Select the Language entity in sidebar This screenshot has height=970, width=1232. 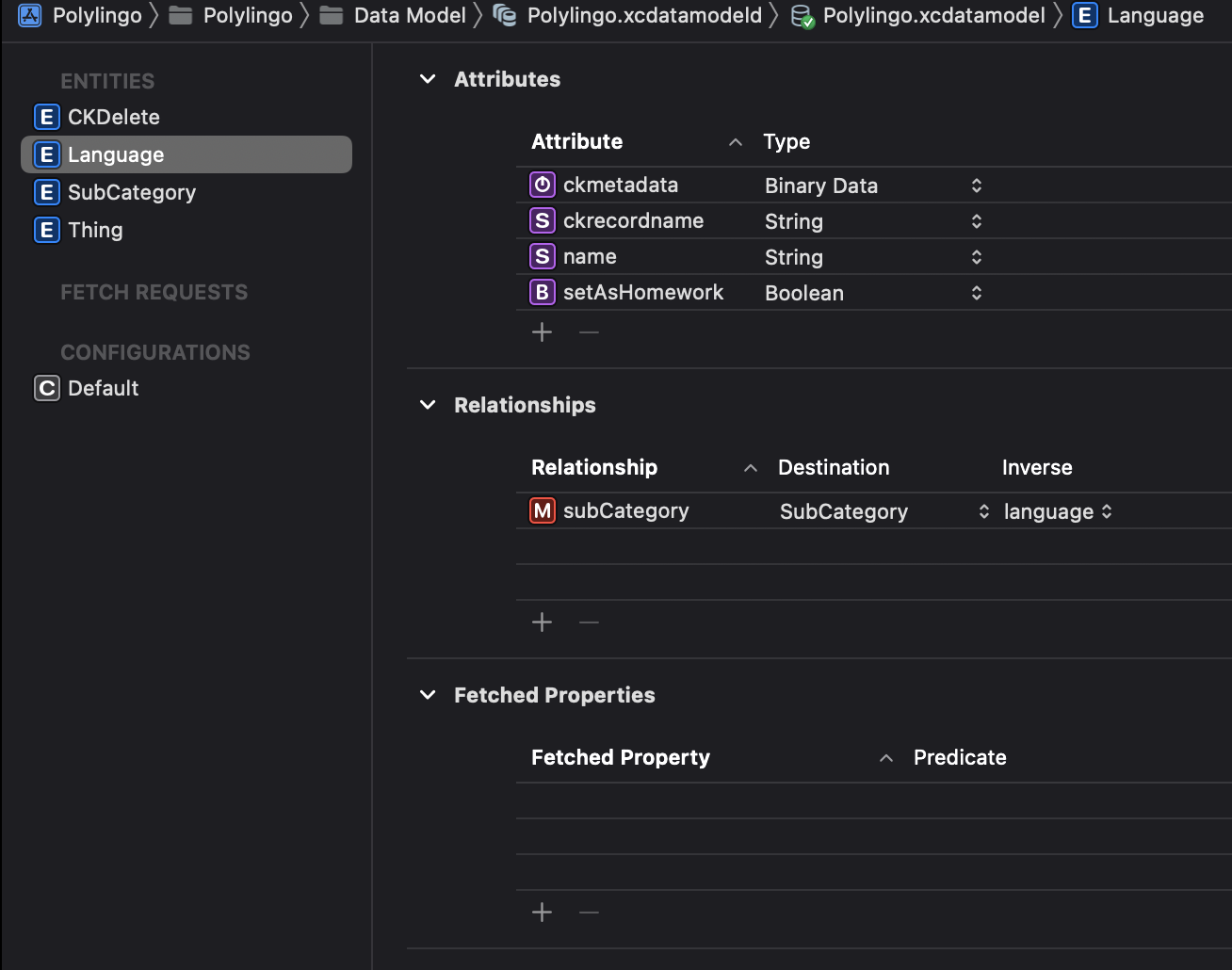(x=186, y=154)
